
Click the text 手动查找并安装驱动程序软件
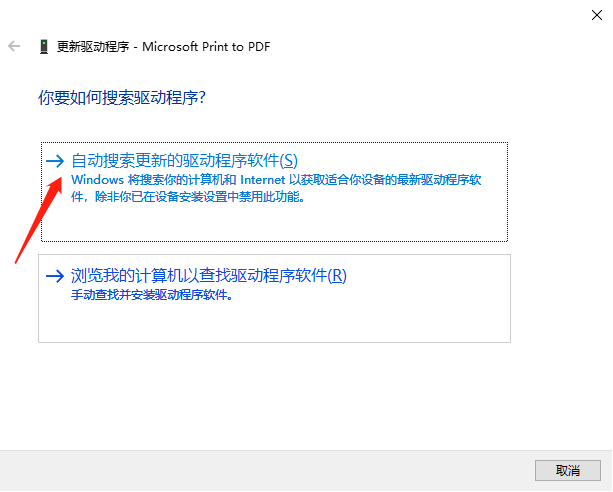(x=152, y=294)
